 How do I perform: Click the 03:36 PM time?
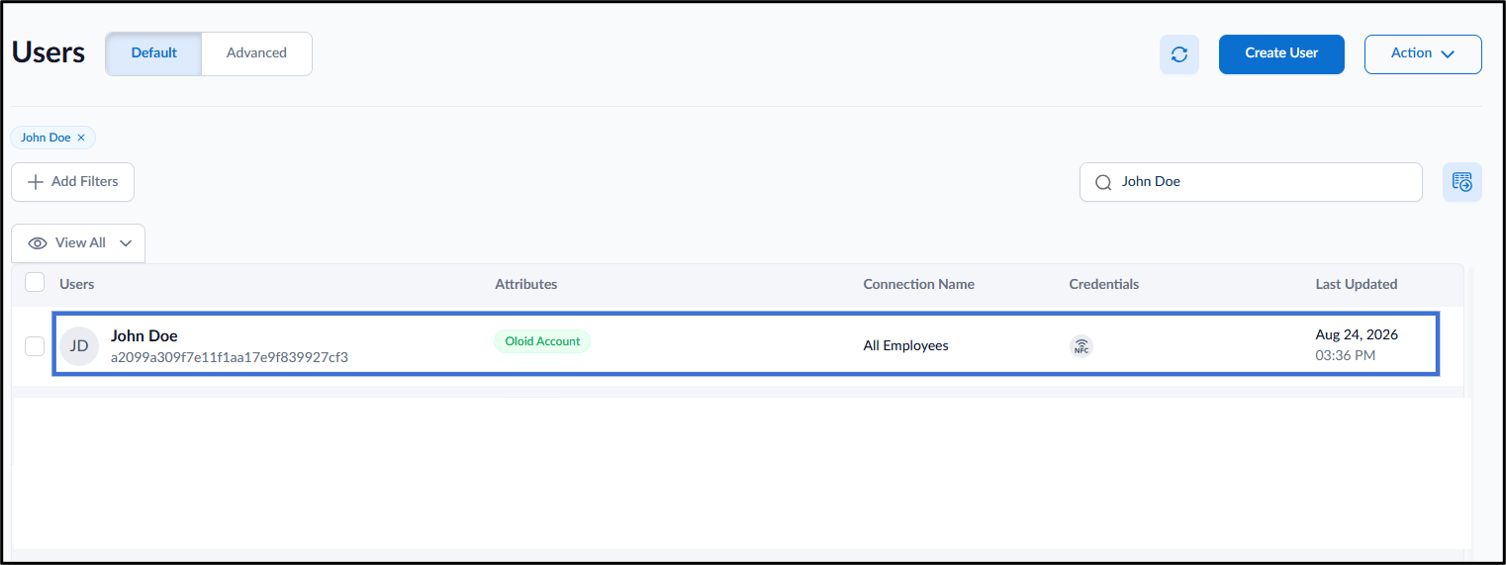point(1345,356)
